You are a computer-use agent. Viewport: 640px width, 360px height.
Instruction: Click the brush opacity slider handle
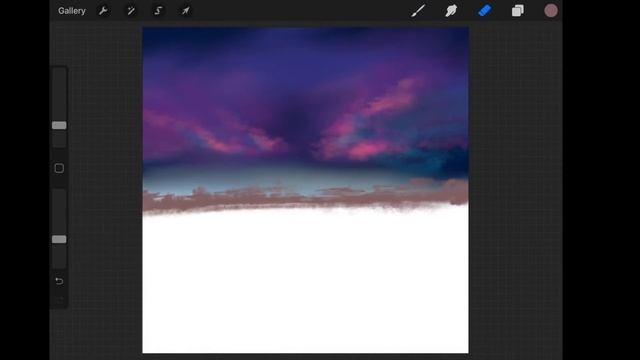tap(59, 239)
